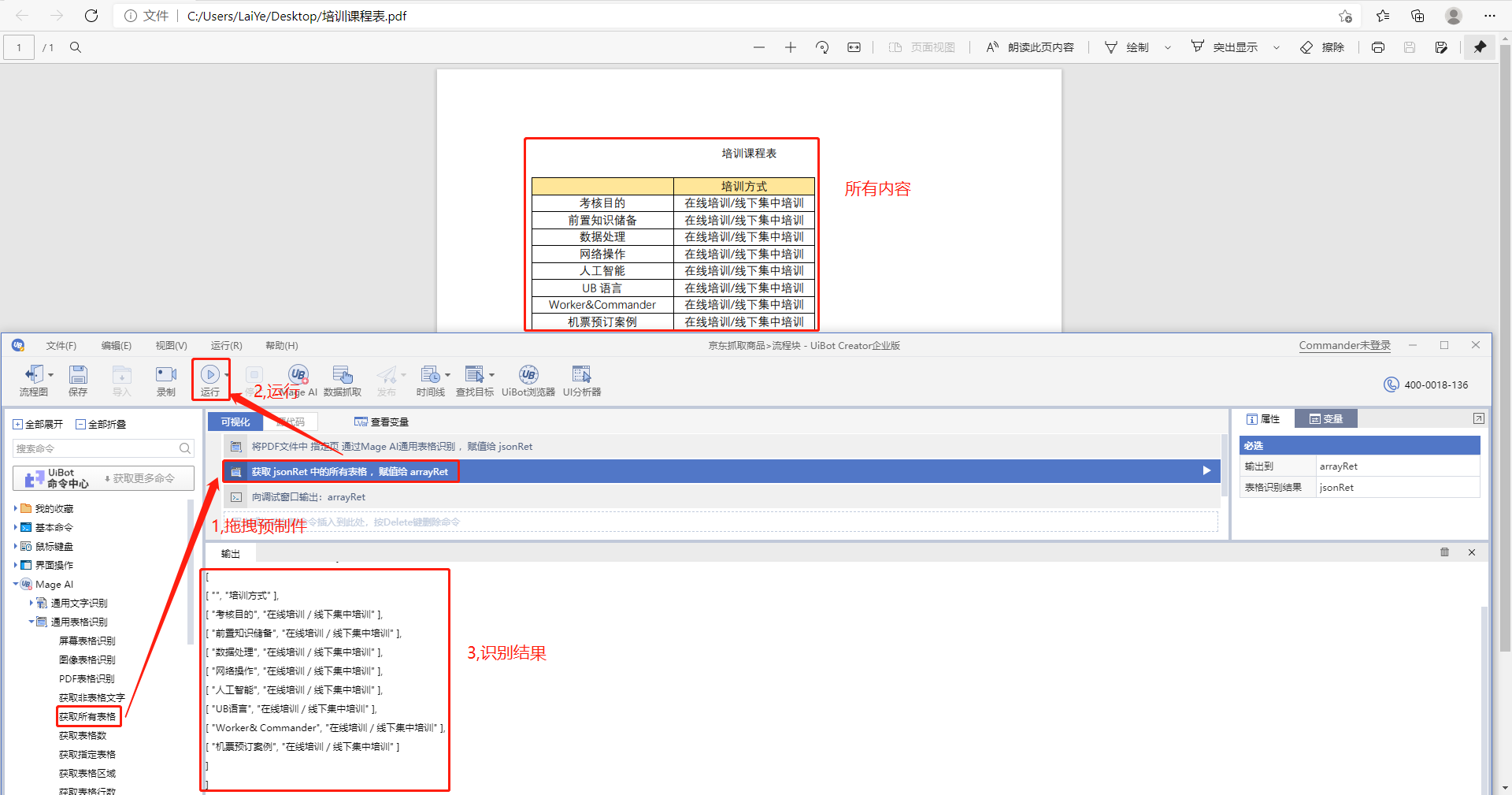Screen dimensions: 1512x795
Task: Click the 获取更多命令 button
Action: (x=139, y=478)
